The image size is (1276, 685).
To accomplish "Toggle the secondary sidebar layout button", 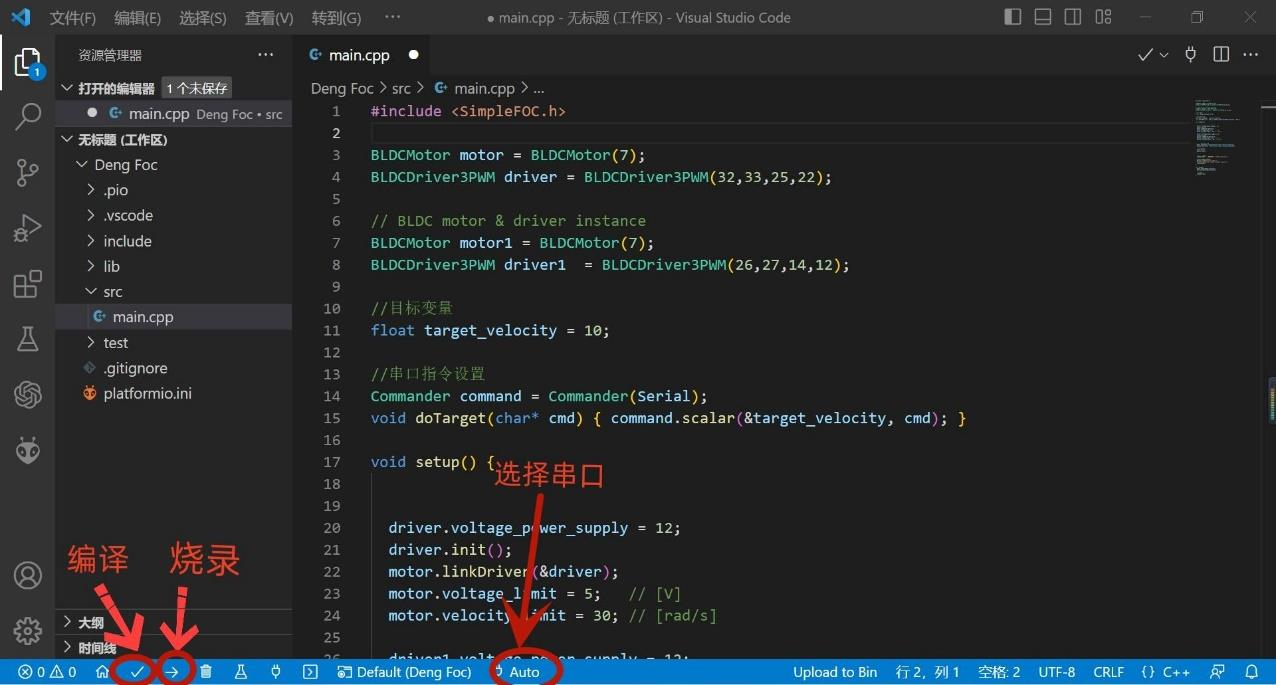I will tap(1073, 17).
